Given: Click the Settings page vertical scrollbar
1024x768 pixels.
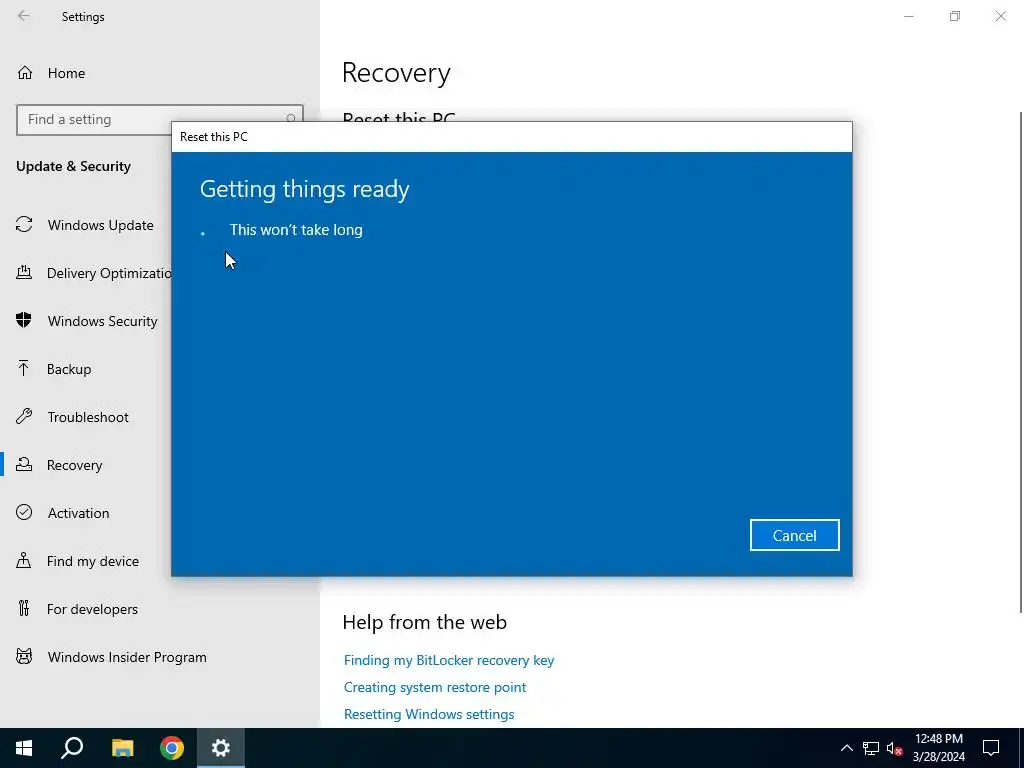Looking at the screenshot, I should click(1021, 362).
